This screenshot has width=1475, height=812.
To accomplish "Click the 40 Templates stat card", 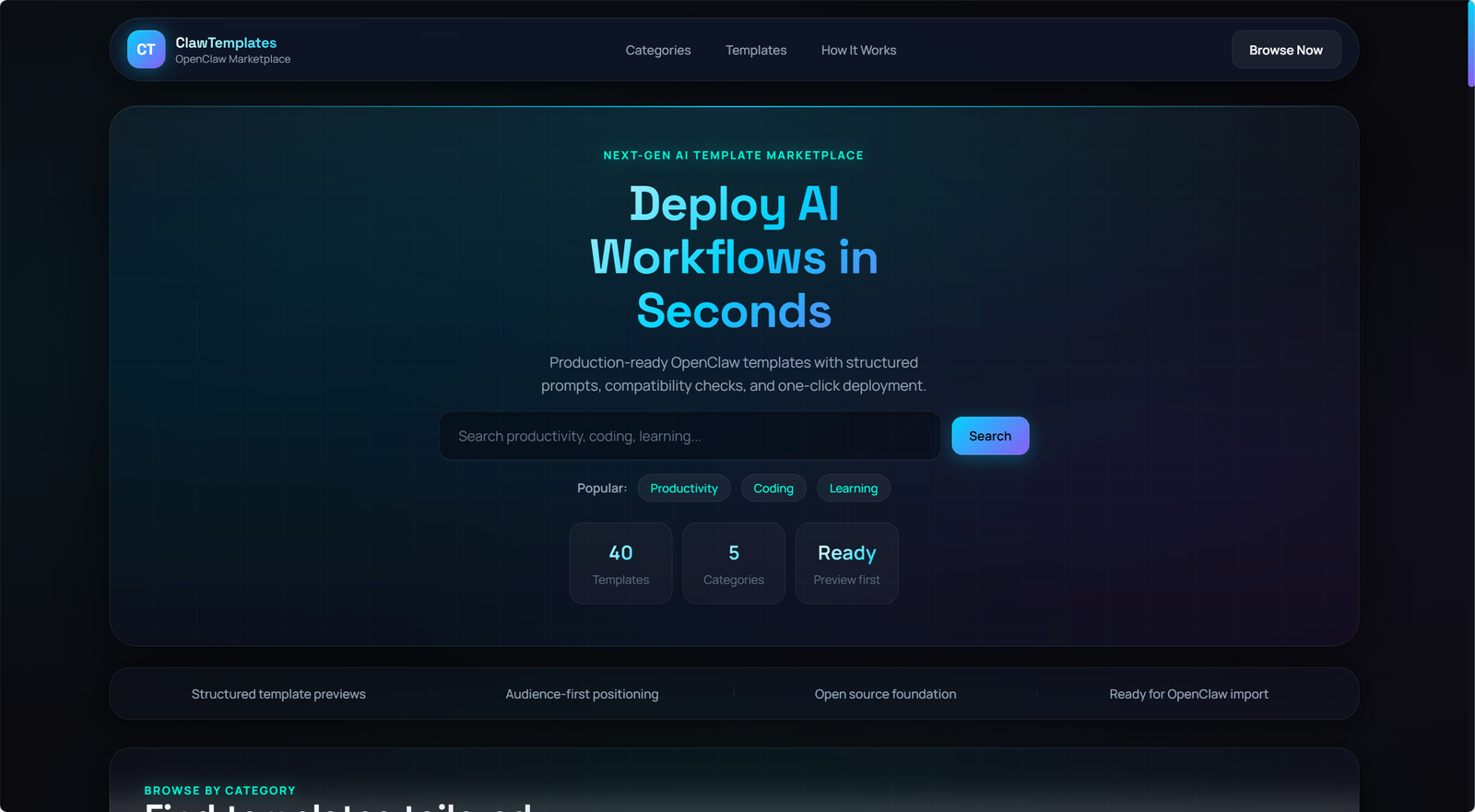I will tap(620, 563).
